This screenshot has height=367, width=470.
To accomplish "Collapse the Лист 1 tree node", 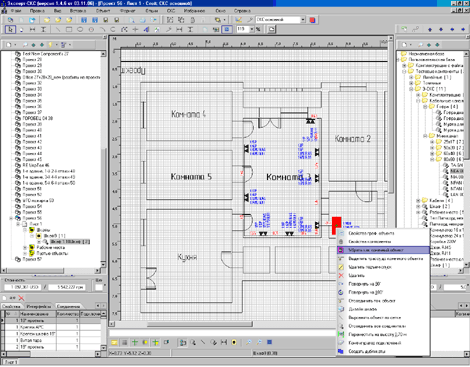I will pos(18,224).
